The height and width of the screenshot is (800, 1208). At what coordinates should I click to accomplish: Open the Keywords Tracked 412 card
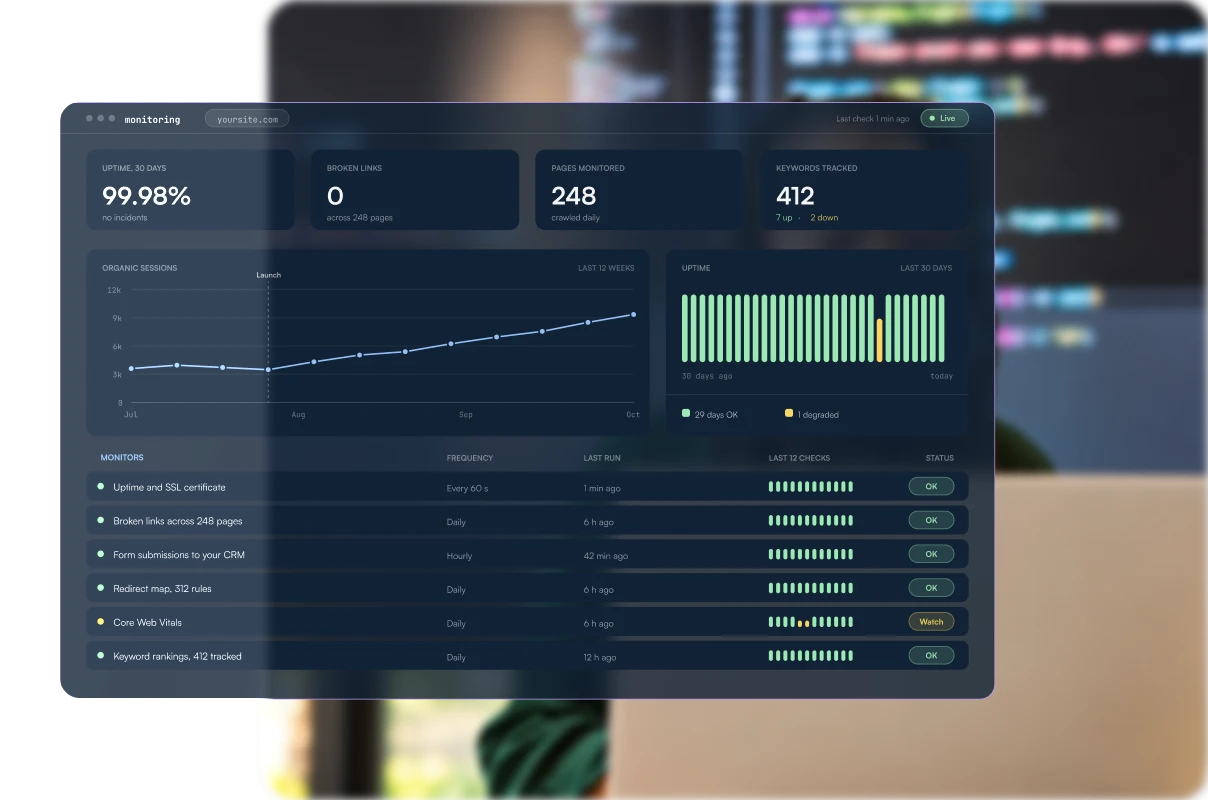point(864,190)
